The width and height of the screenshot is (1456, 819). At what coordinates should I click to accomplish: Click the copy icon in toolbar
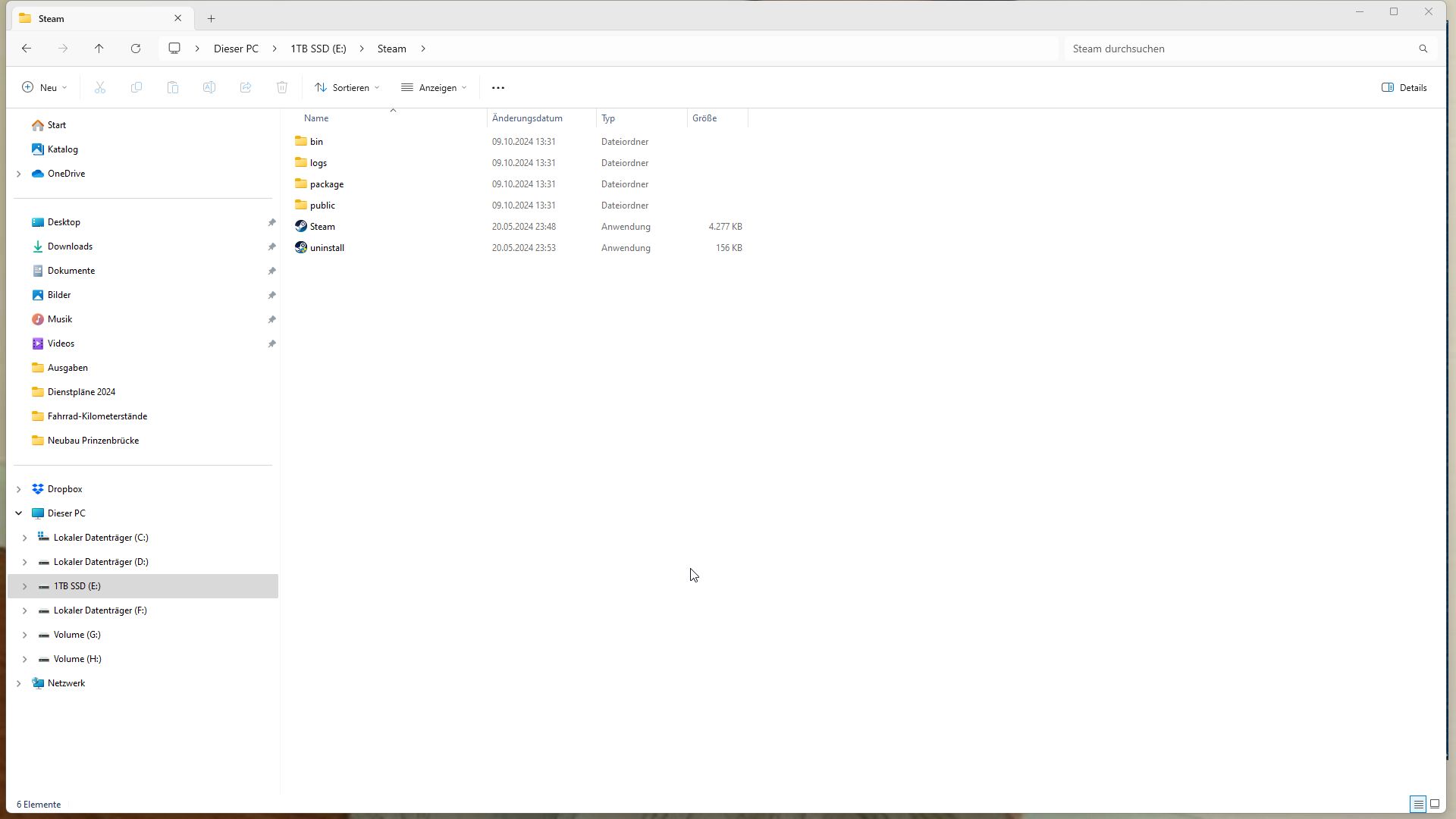(x=136, y=88)
